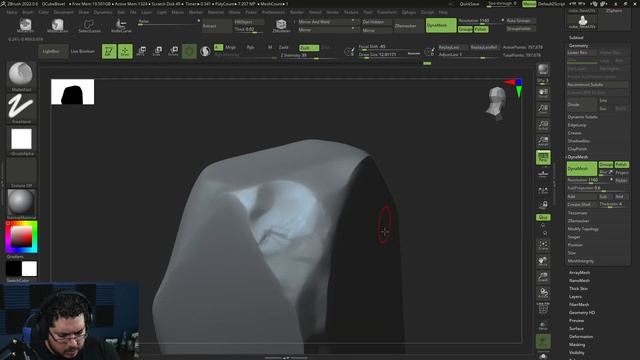Toggle the Mrgb channel button
Screen dimensions: 640x360
231,47
